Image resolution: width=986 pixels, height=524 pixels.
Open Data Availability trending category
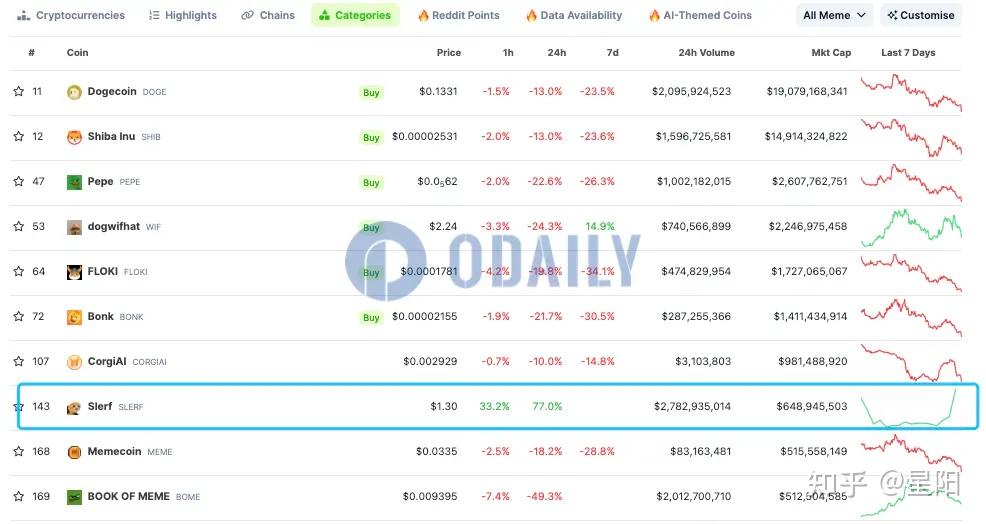click(574, 15)
